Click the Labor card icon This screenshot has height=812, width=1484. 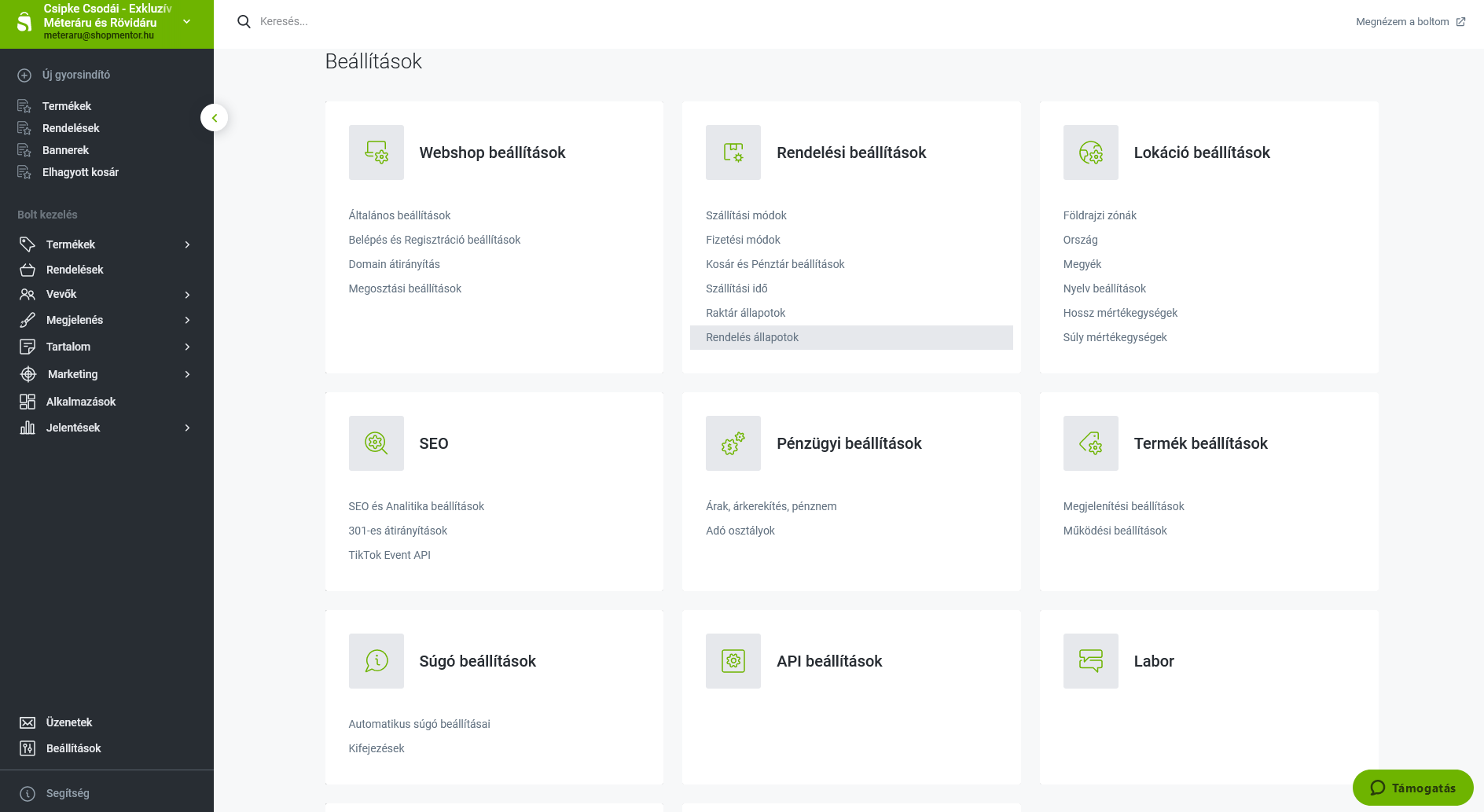[1090, 661]
